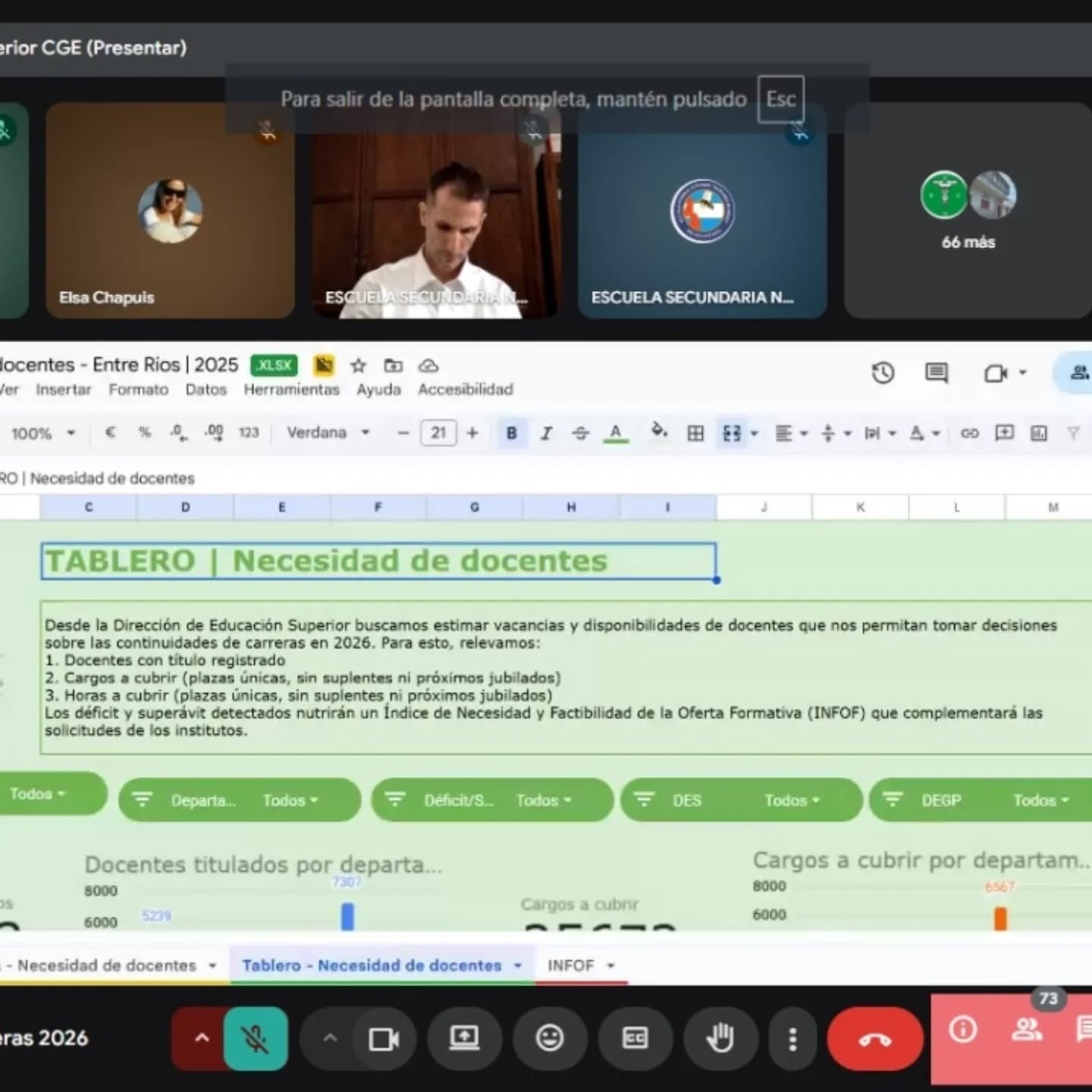1092x1092 pixels.
Task: Show the meeting participants list
Action: pos(1027,1030)
